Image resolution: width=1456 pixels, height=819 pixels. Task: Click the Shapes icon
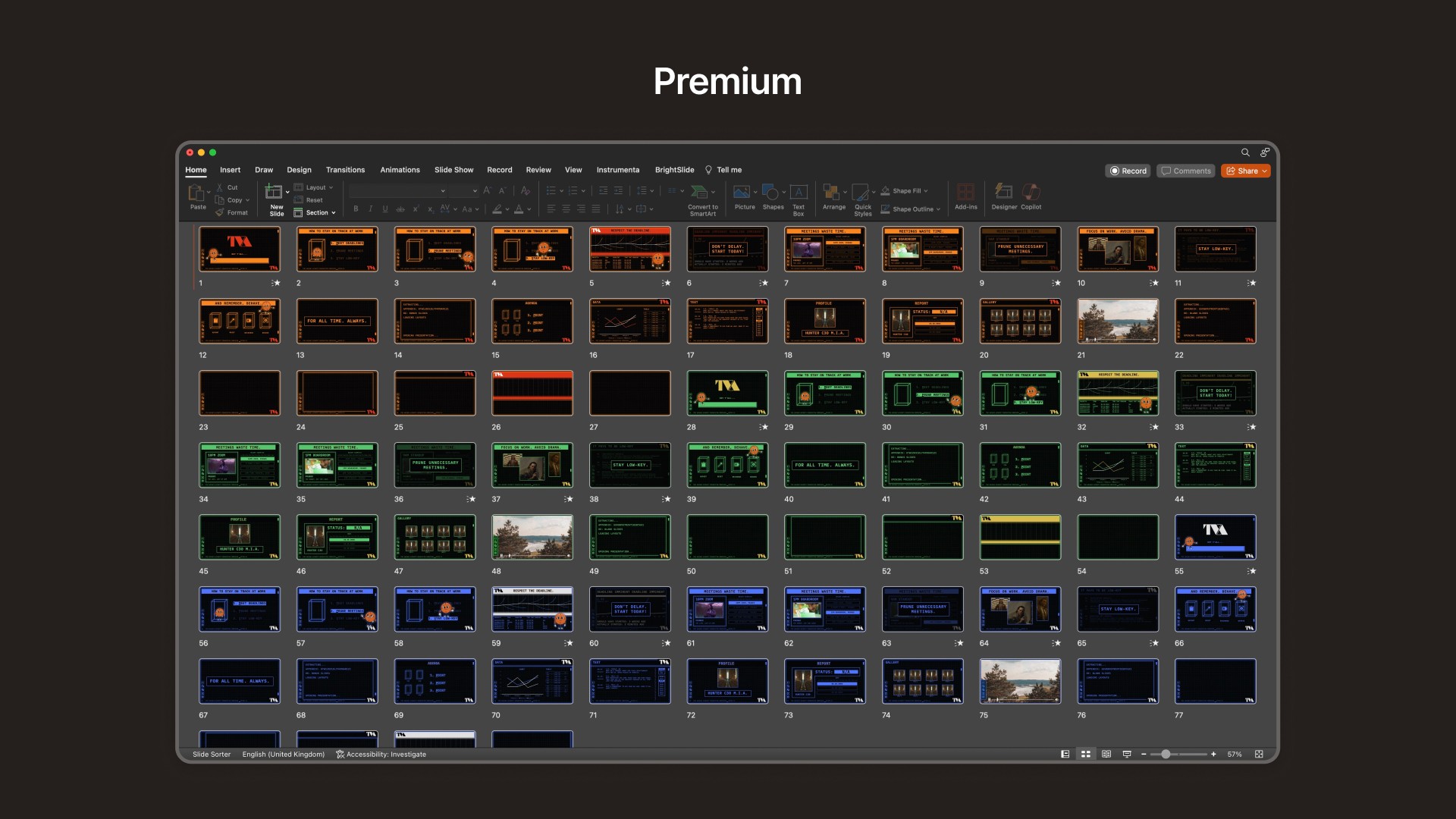770,193
